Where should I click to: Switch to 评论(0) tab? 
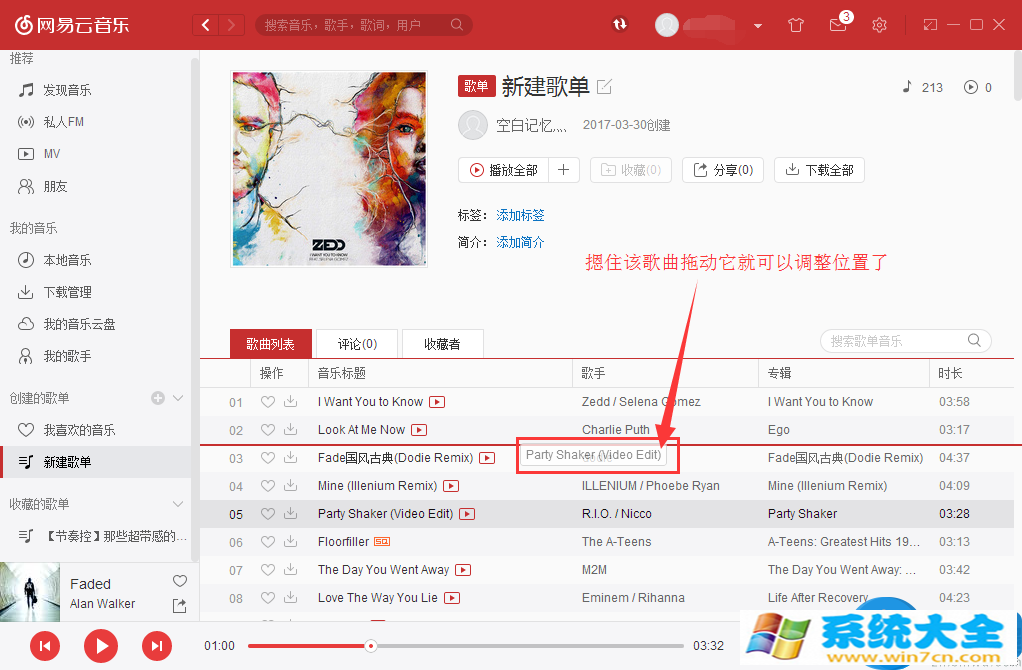(357, 343)
